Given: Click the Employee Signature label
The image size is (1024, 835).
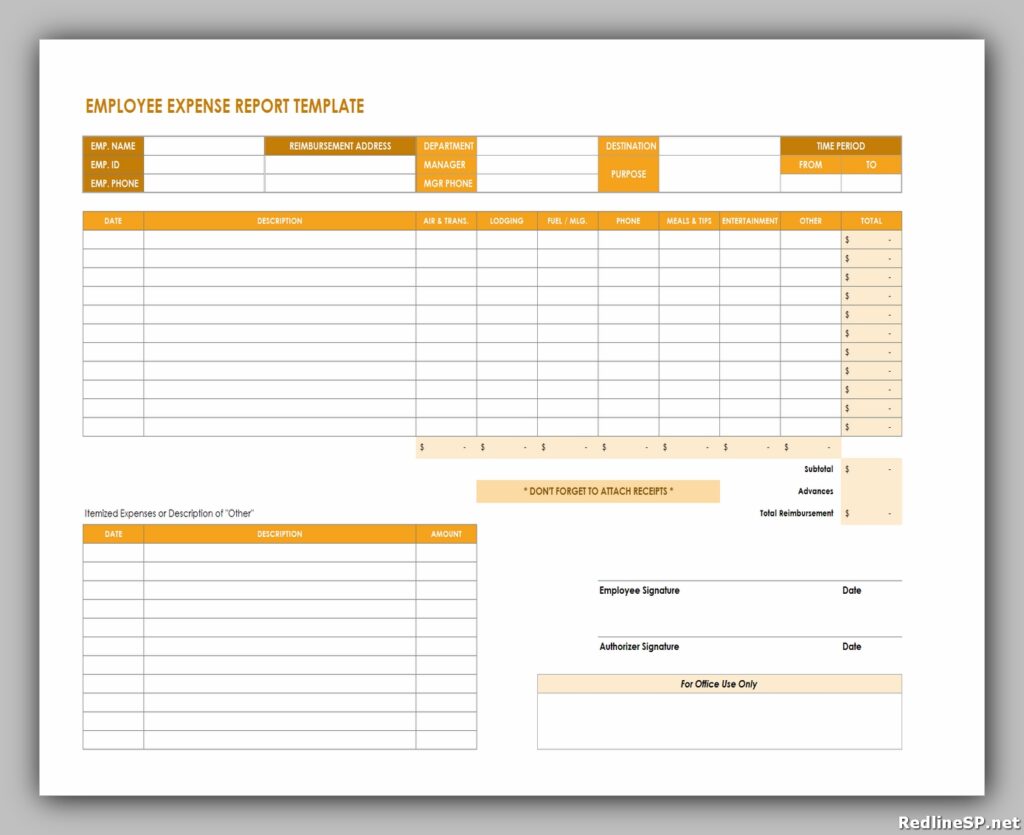Looking at the screenshot, I should (639, 590).
